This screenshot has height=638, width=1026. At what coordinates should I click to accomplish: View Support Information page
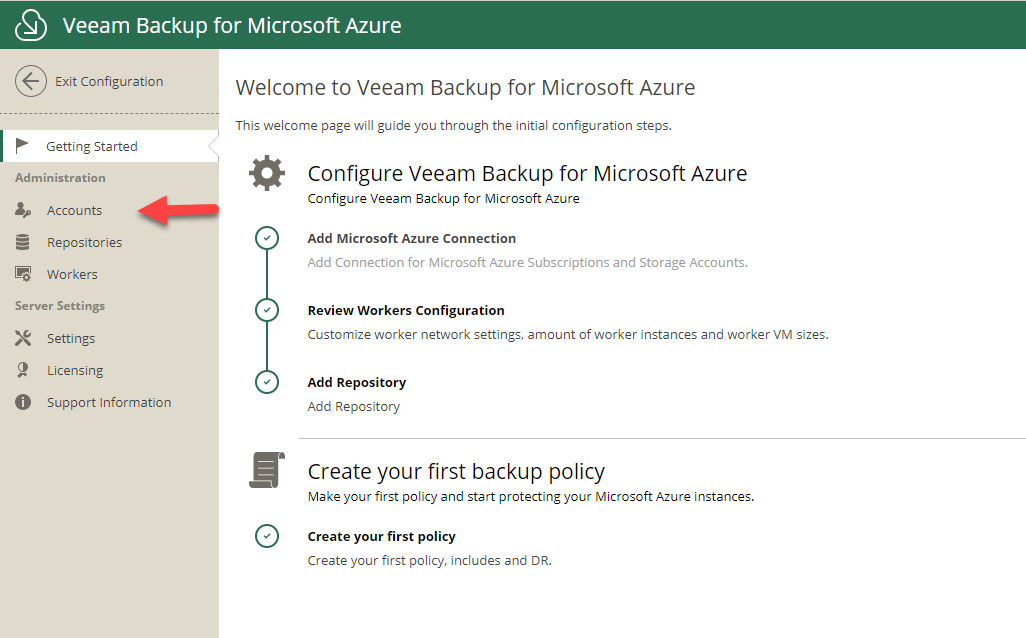point(110,402)
